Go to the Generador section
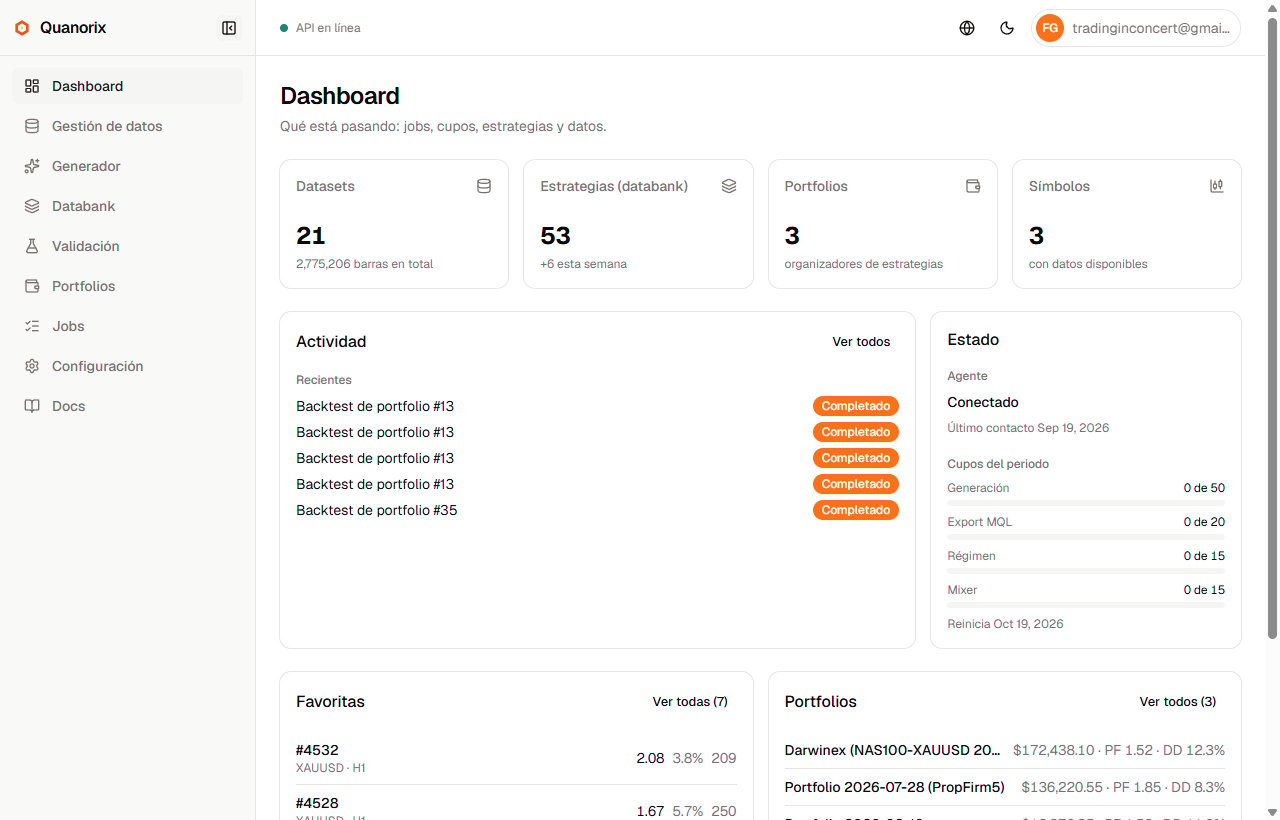This screenshot has width=1280, height=820. (x=128, y=166)
